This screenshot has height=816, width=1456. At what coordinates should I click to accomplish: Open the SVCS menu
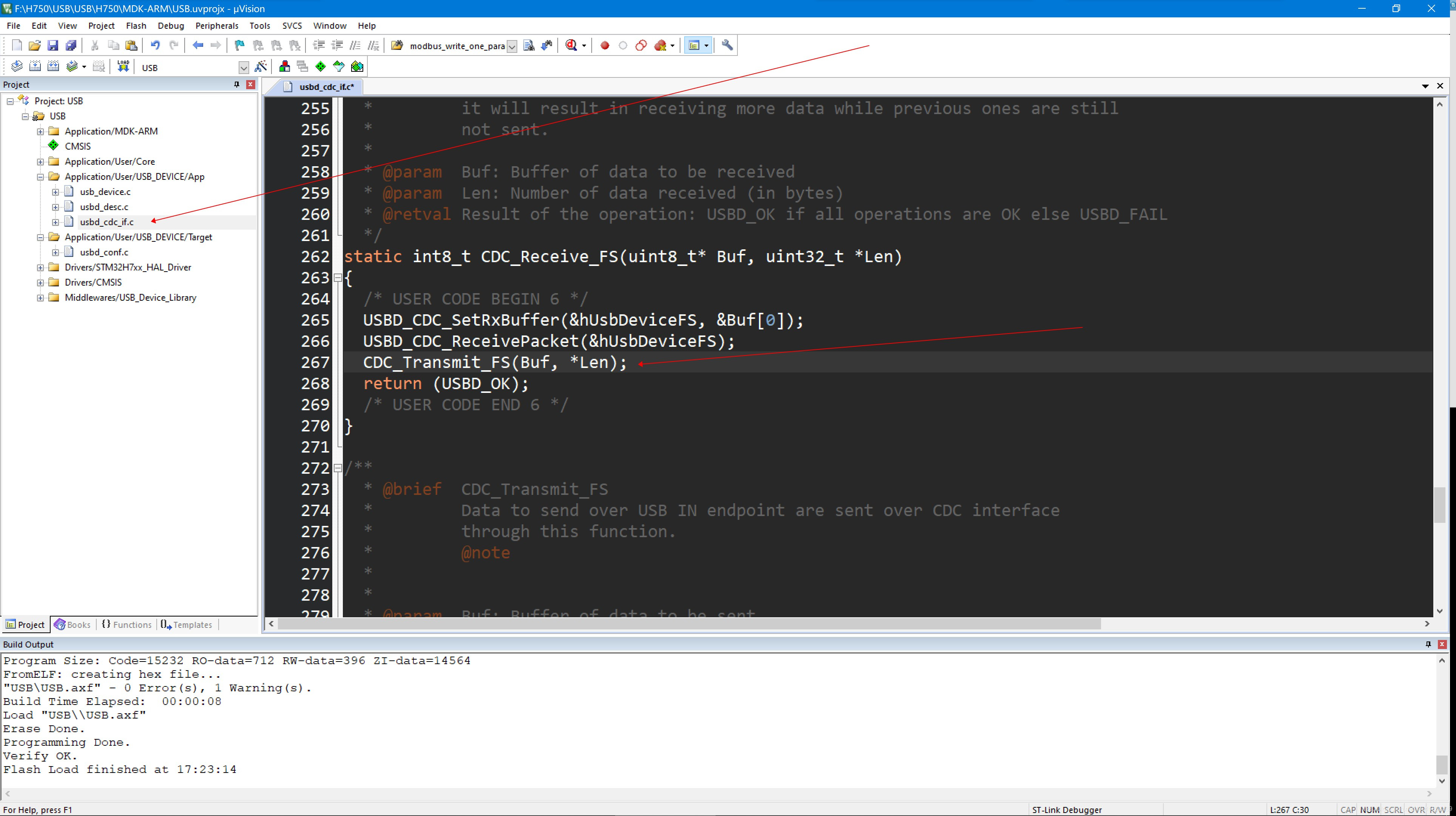tap(292, 25)
